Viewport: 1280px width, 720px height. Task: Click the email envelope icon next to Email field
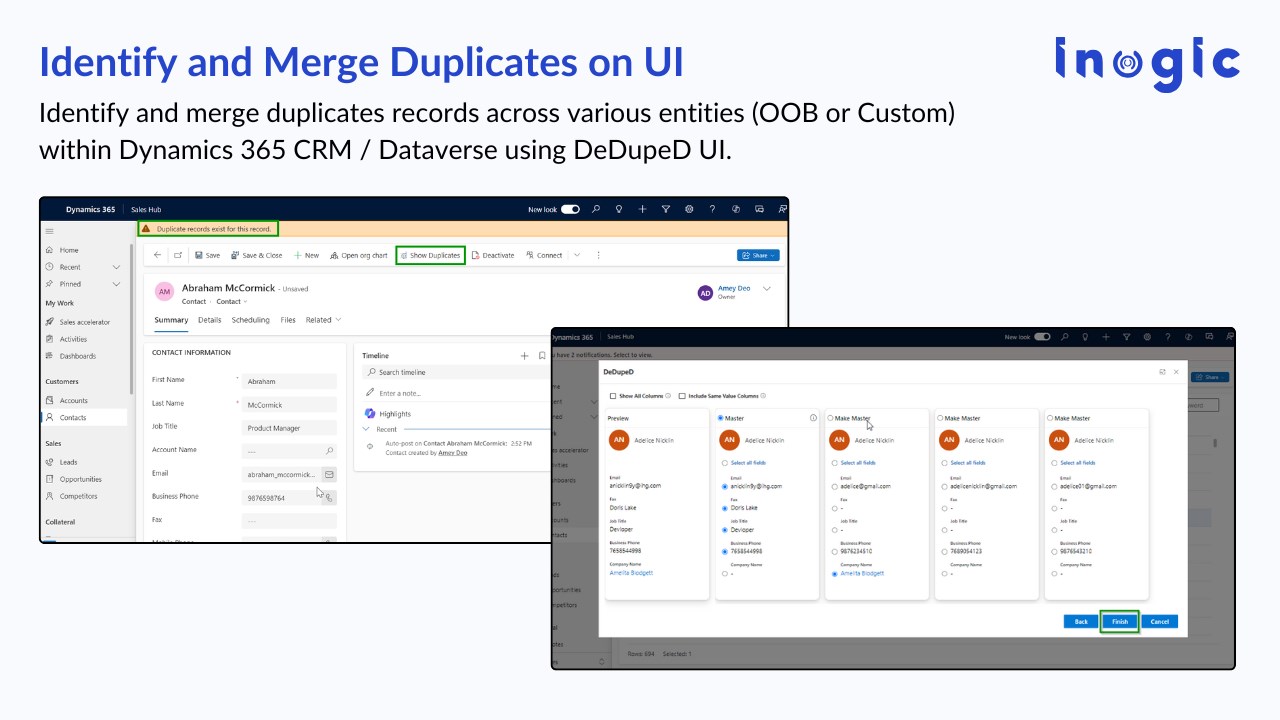tap(329, 474)
